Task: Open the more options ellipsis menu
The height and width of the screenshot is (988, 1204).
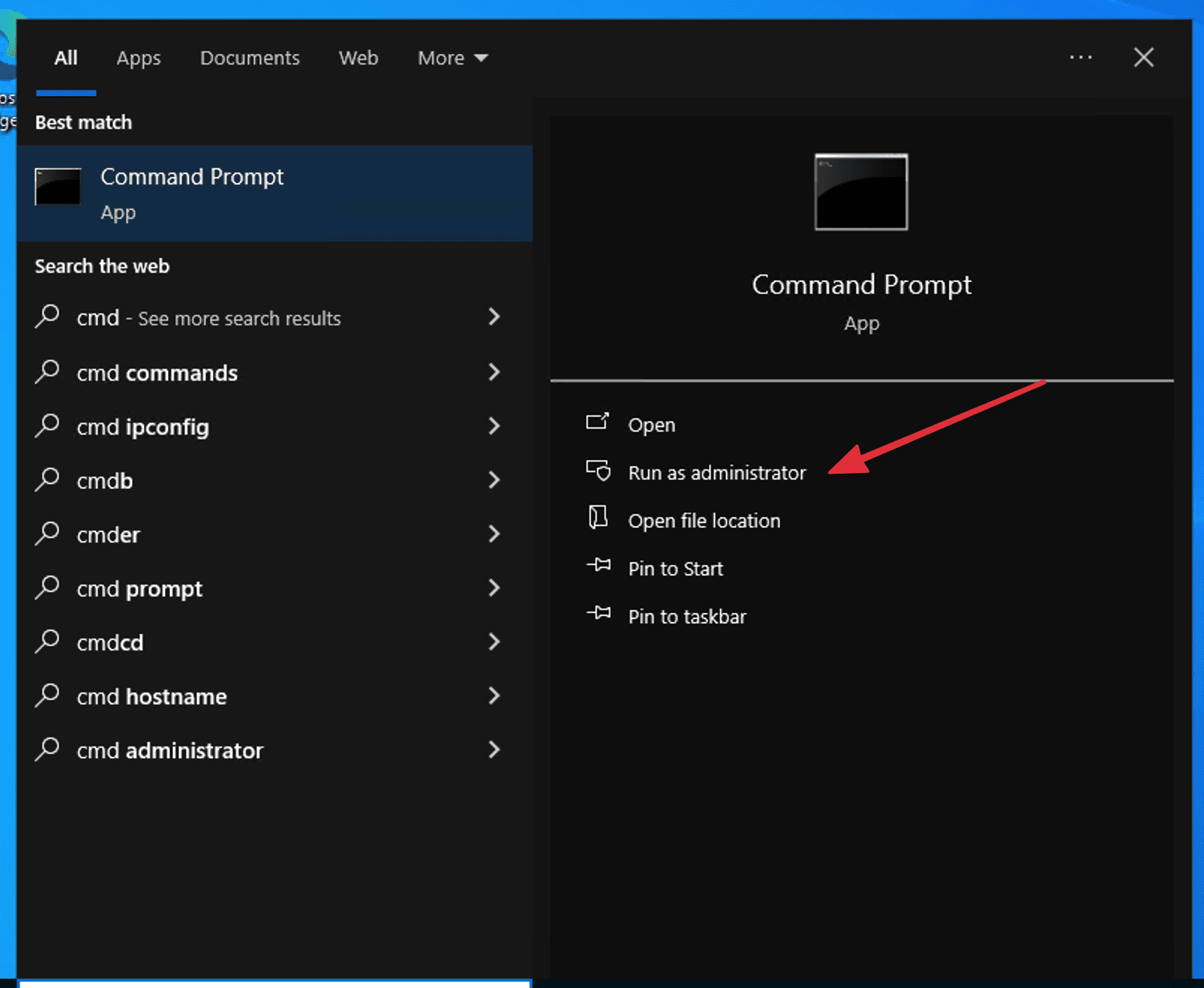Action: (1080, 58)
